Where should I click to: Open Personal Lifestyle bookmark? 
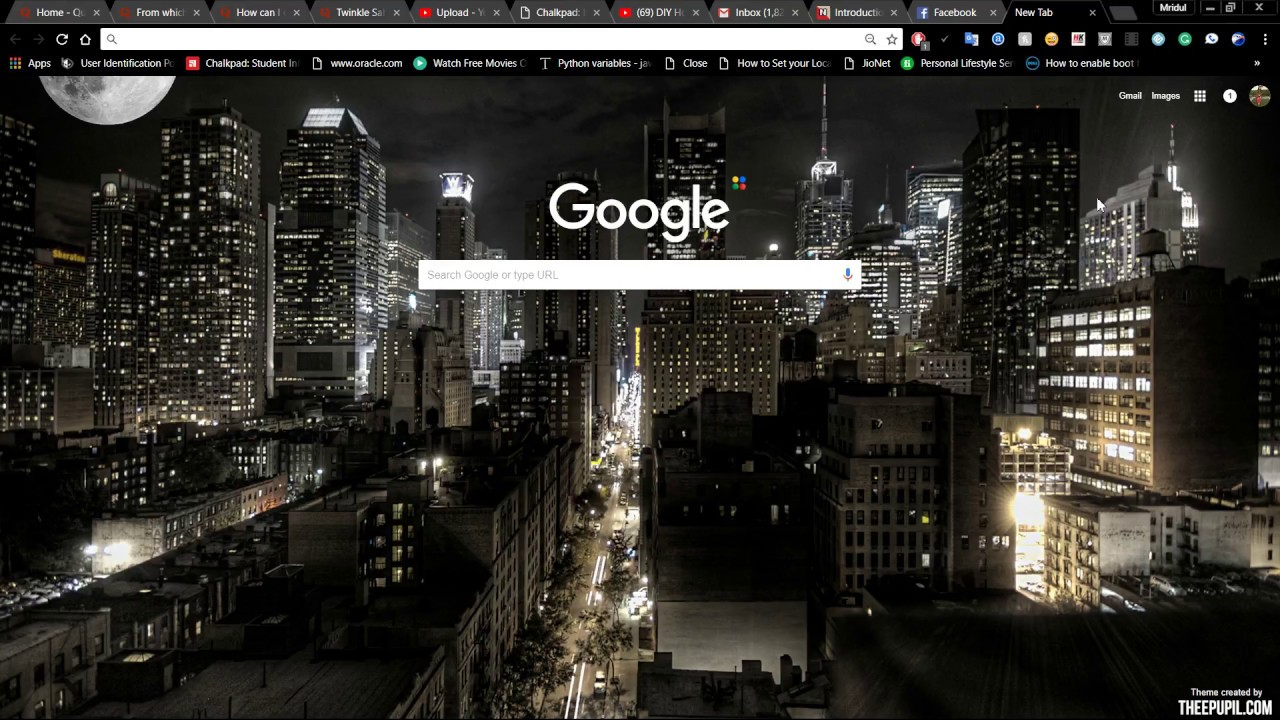(x=958, y=63)
